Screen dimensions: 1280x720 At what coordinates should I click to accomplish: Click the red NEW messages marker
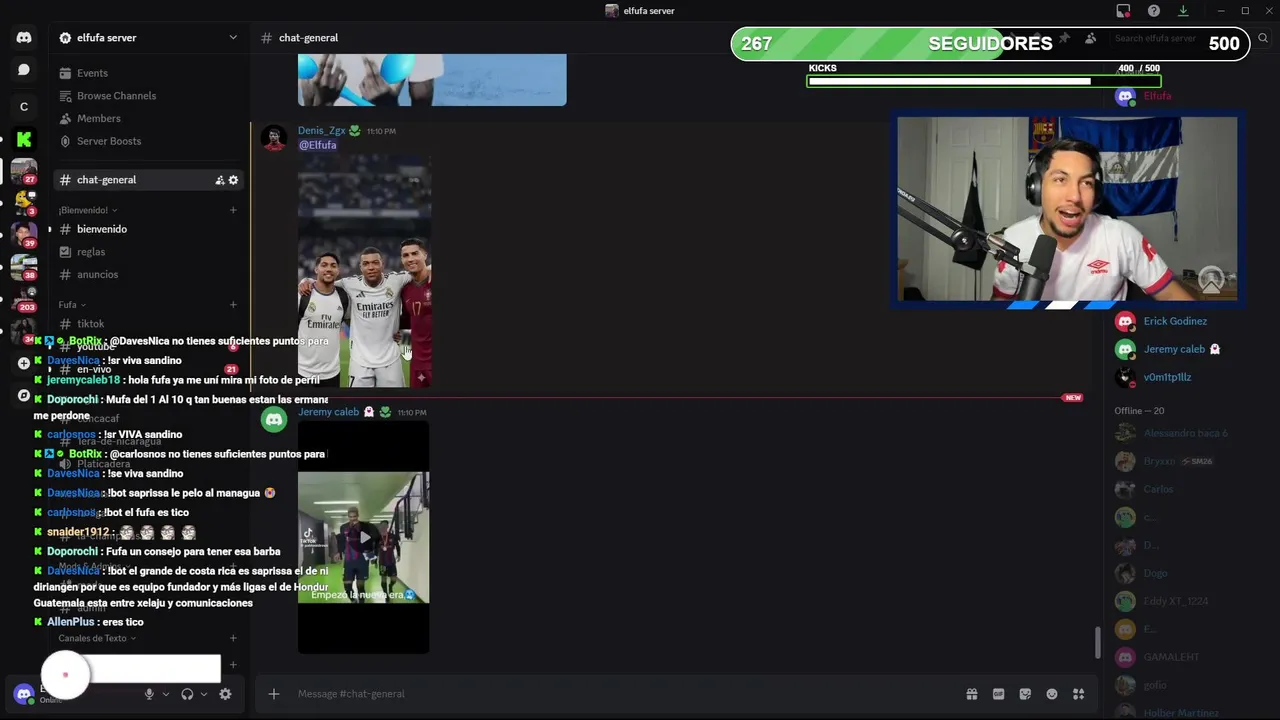tap(1073, 398)
